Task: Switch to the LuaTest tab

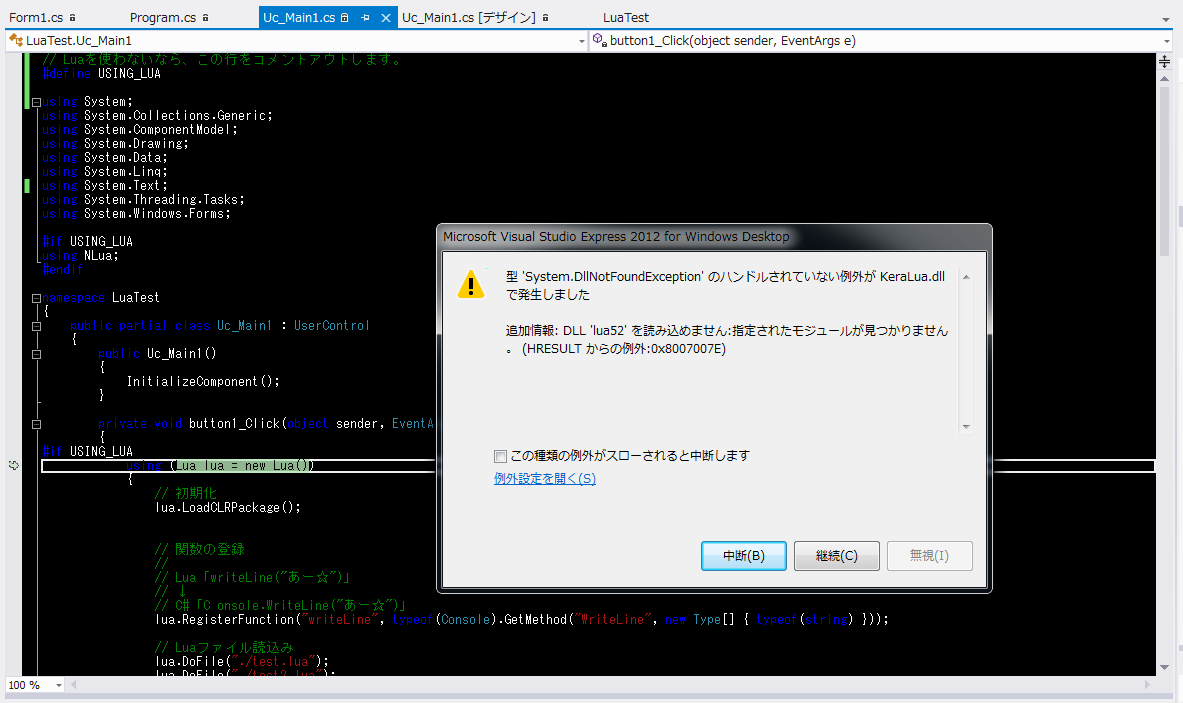Action: click(625, 17)
